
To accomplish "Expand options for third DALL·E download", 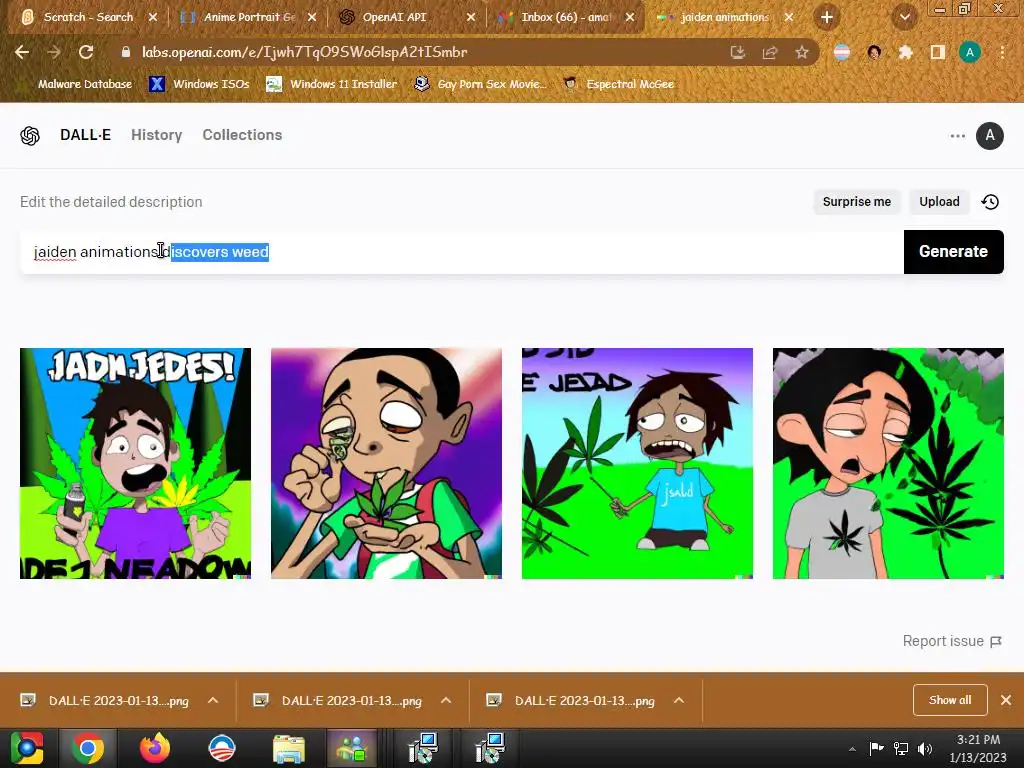I will [x=679, y=700].
